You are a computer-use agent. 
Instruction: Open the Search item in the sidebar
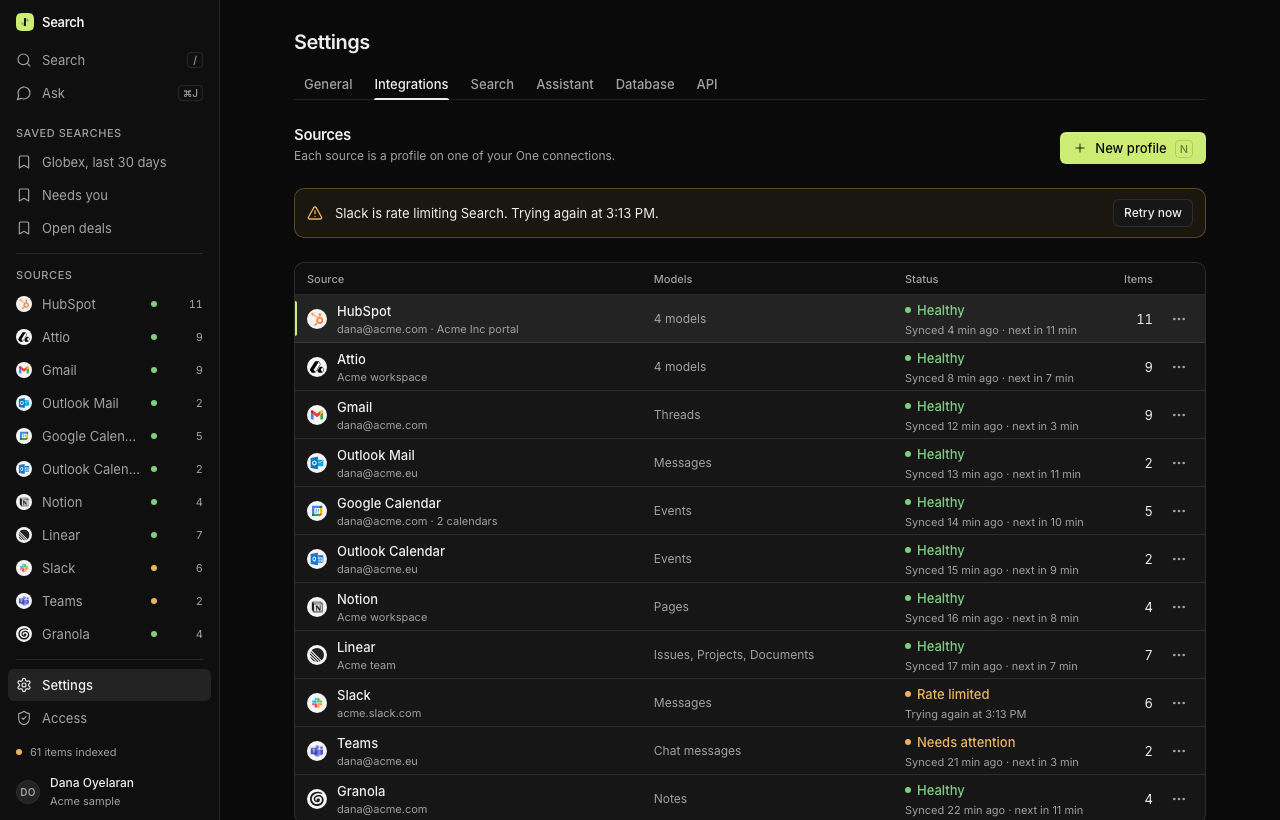pyautogui.click(x=109, y=60)
